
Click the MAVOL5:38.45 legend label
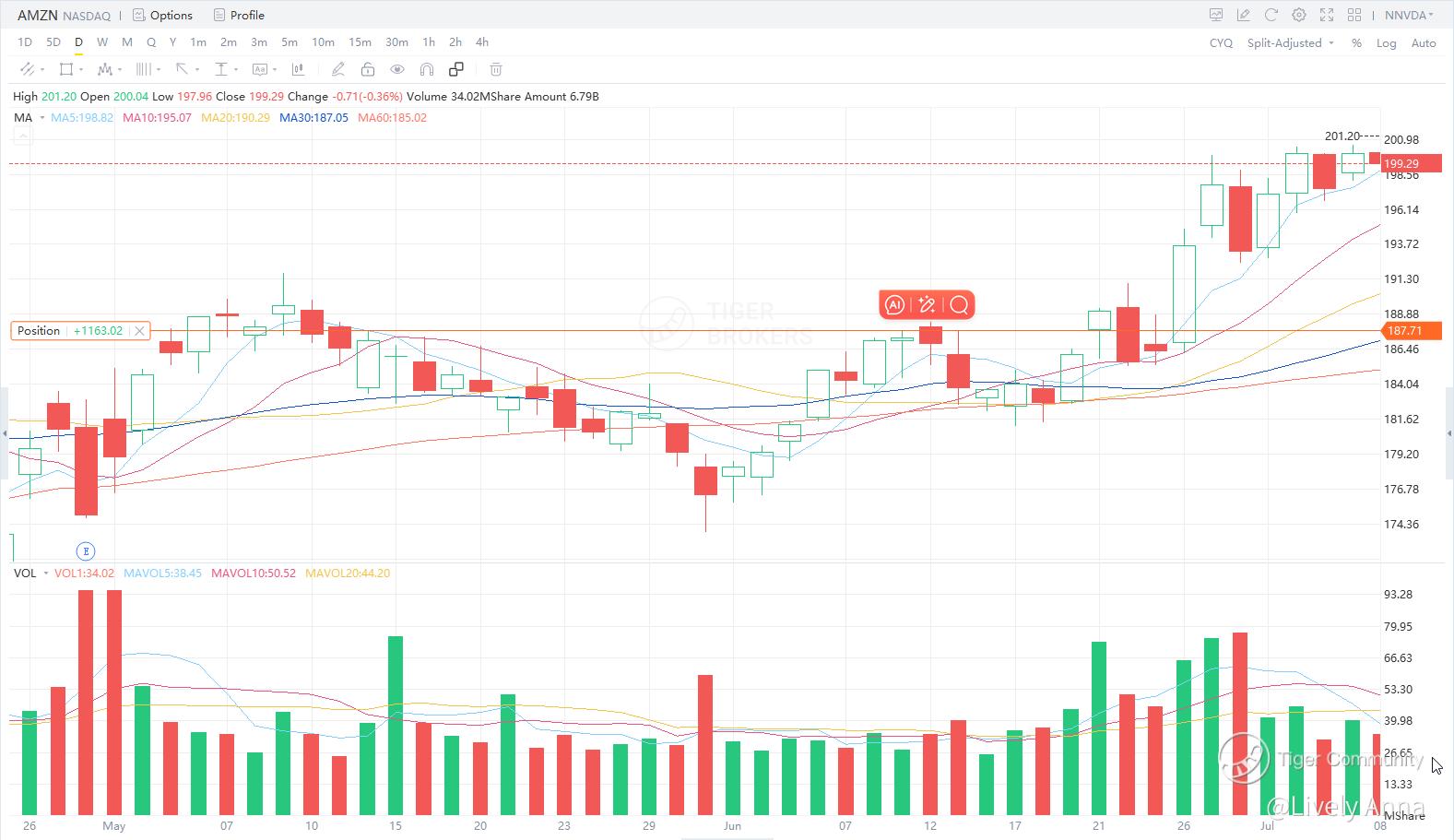(162, 574)
